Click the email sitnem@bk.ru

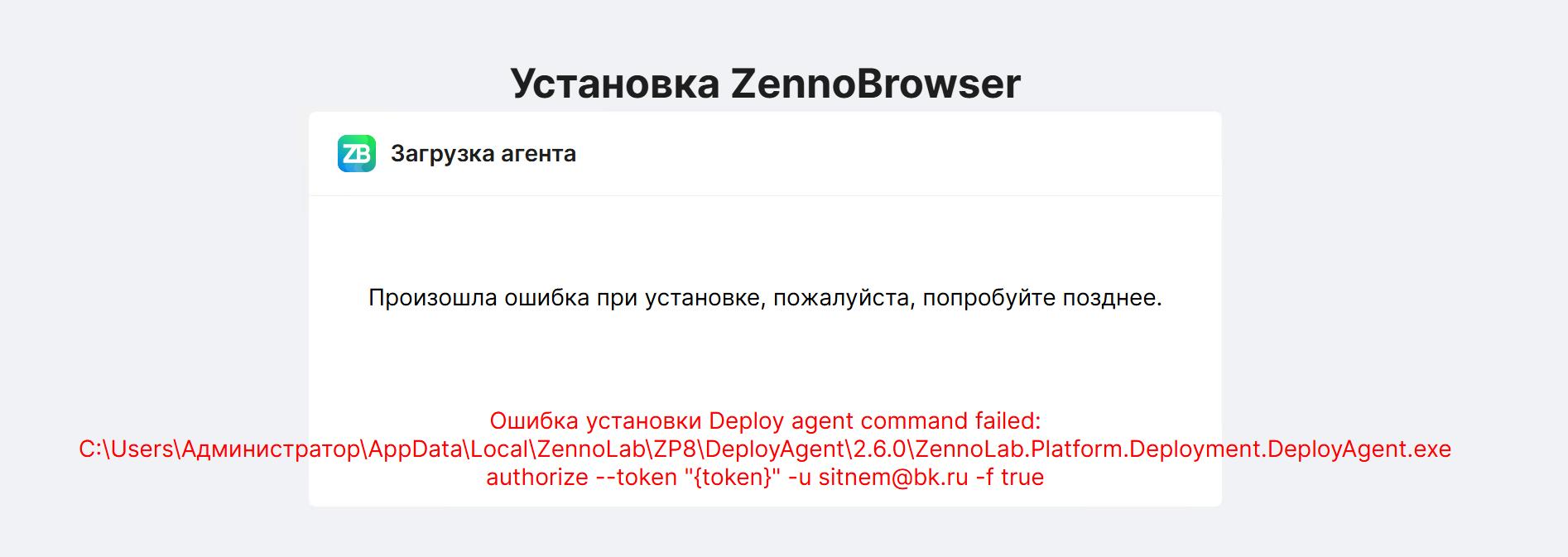[x=893, y=478]
